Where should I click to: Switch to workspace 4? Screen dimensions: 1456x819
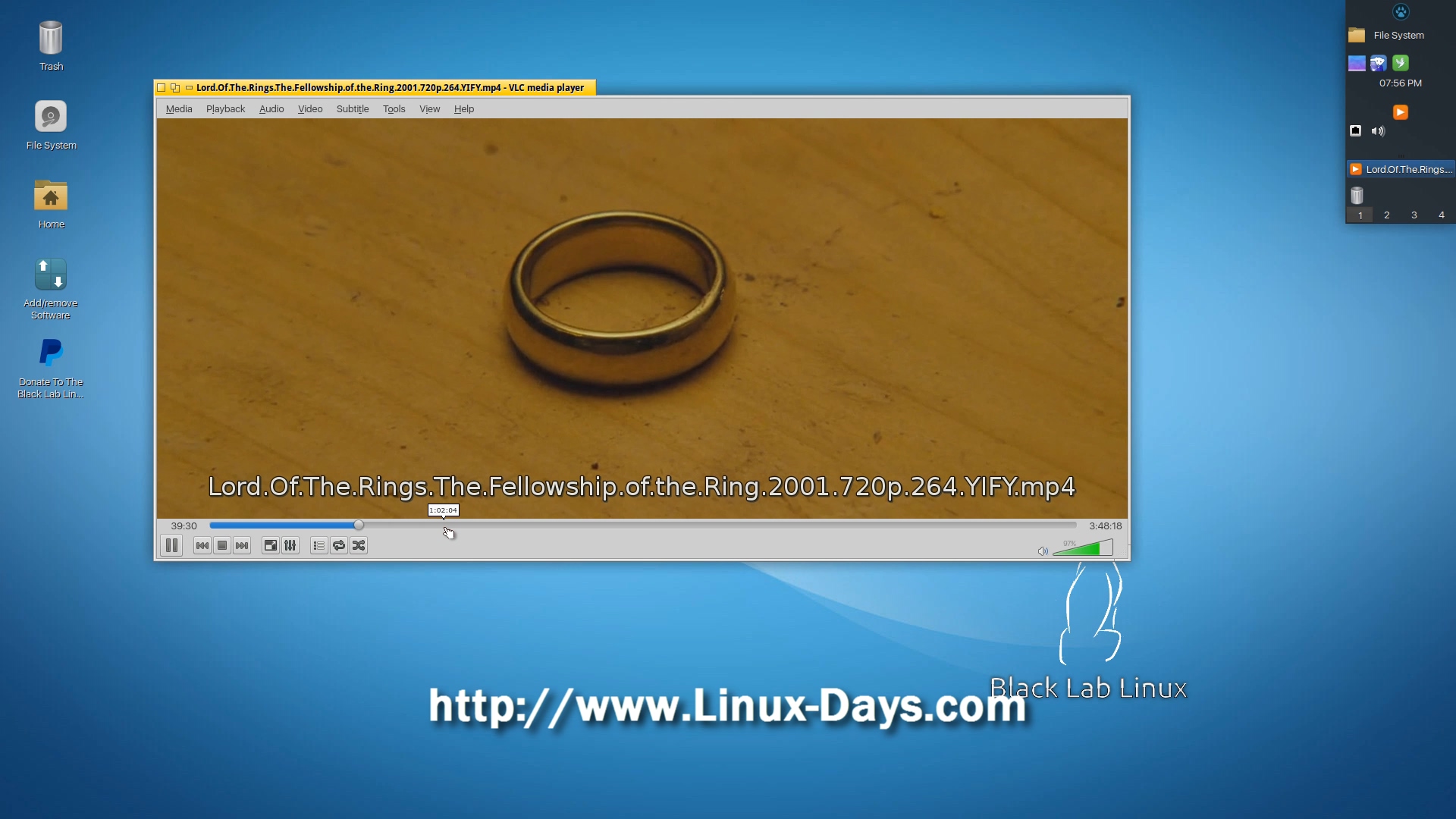[1442, 215]
